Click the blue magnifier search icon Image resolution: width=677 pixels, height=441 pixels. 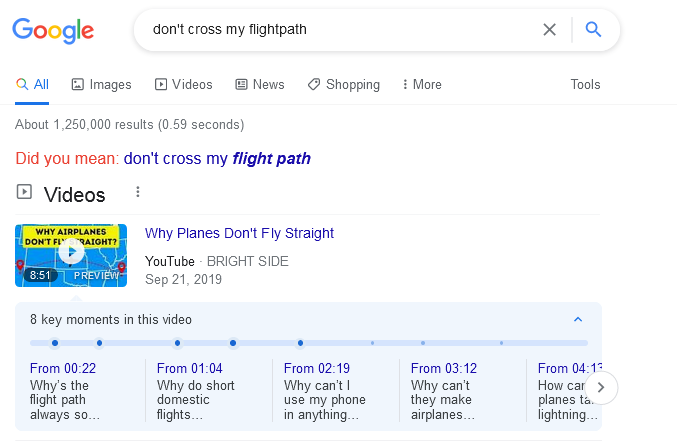coord(593,30)
